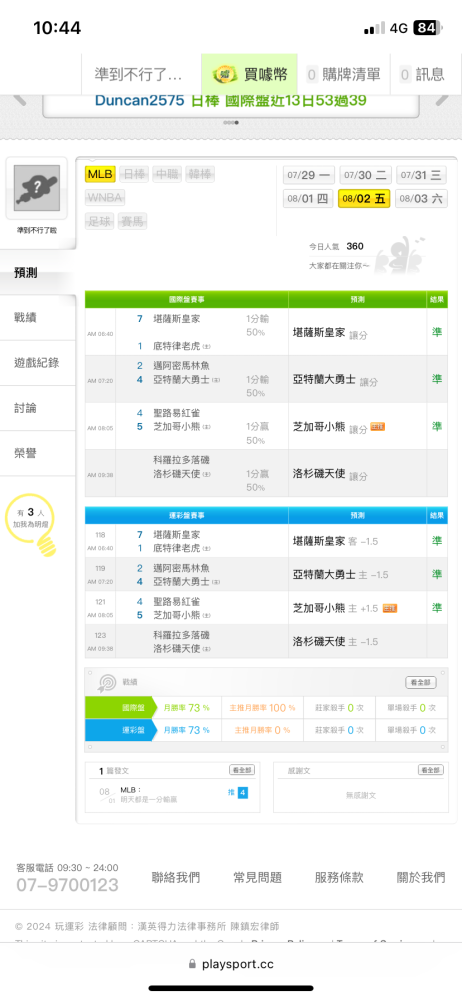Select the 中職 league tab
The width and height of the screenshot is (462, 1000).
pos(168,174)
